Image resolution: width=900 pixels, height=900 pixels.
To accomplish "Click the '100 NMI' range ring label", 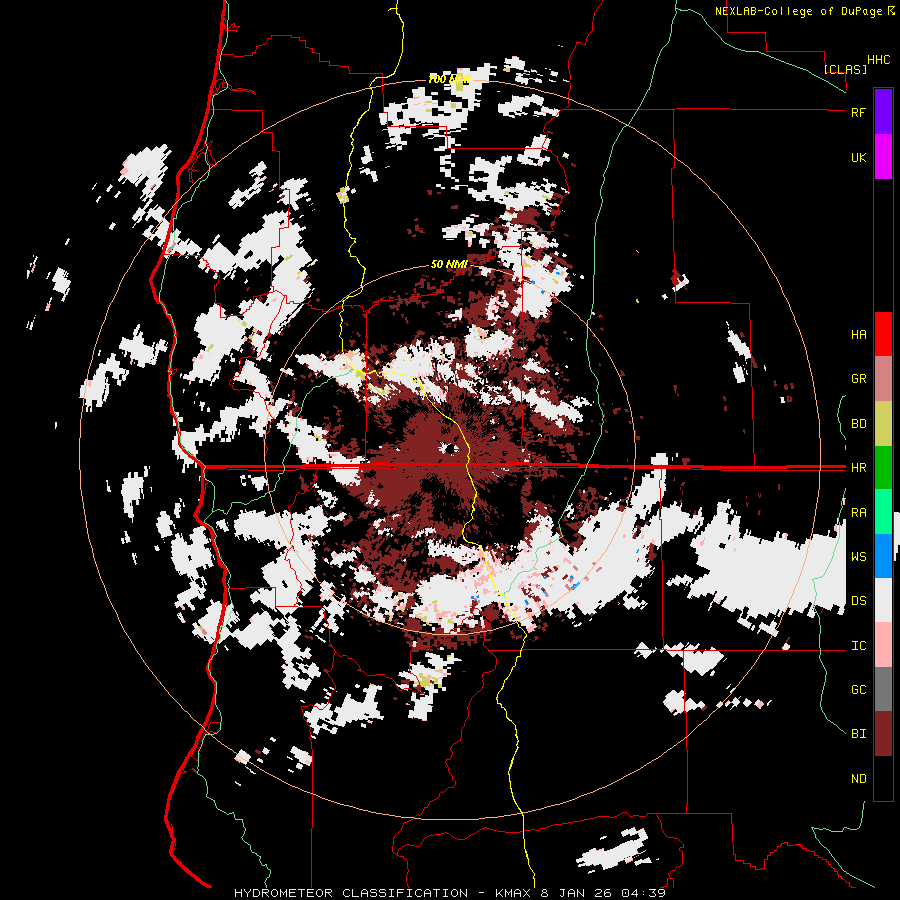I will coord(449,79).
